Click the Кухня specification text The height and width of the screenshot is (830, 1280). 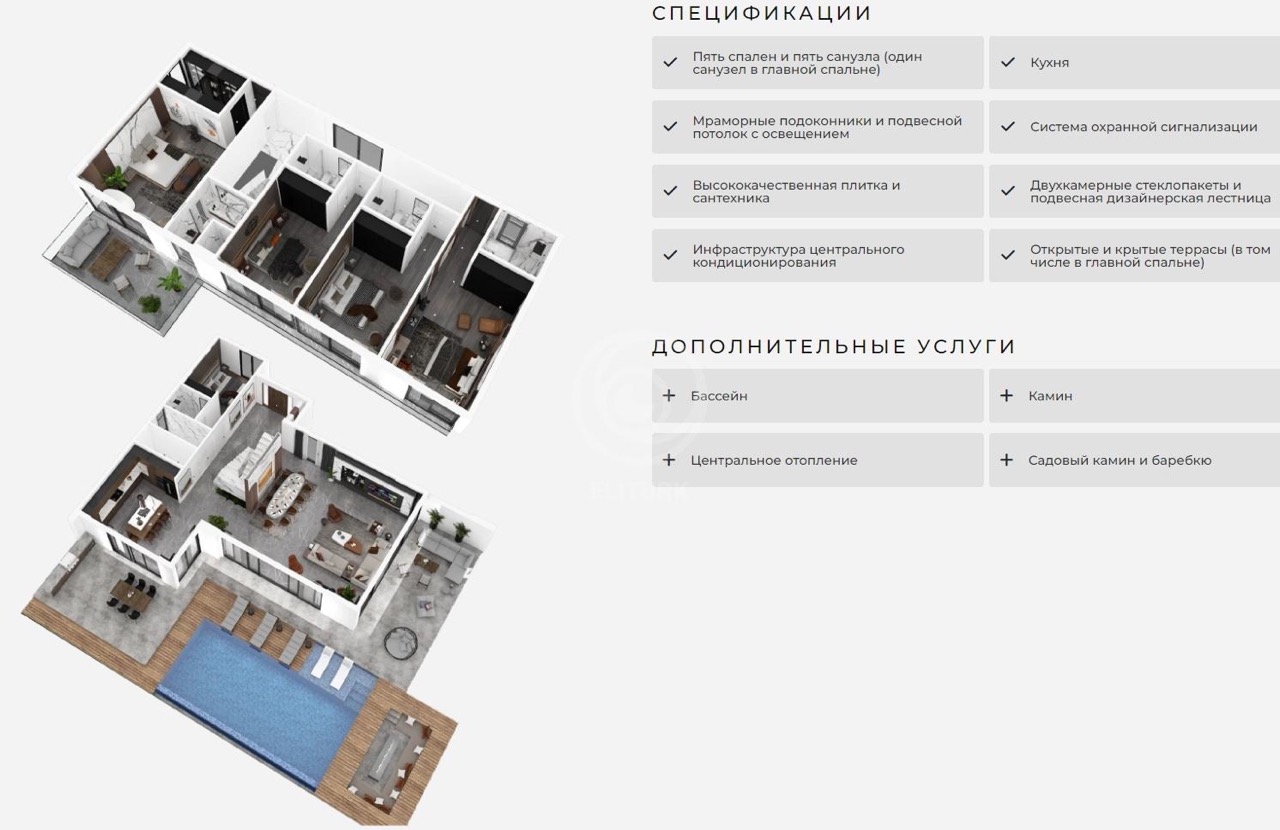click(1049, 62)
